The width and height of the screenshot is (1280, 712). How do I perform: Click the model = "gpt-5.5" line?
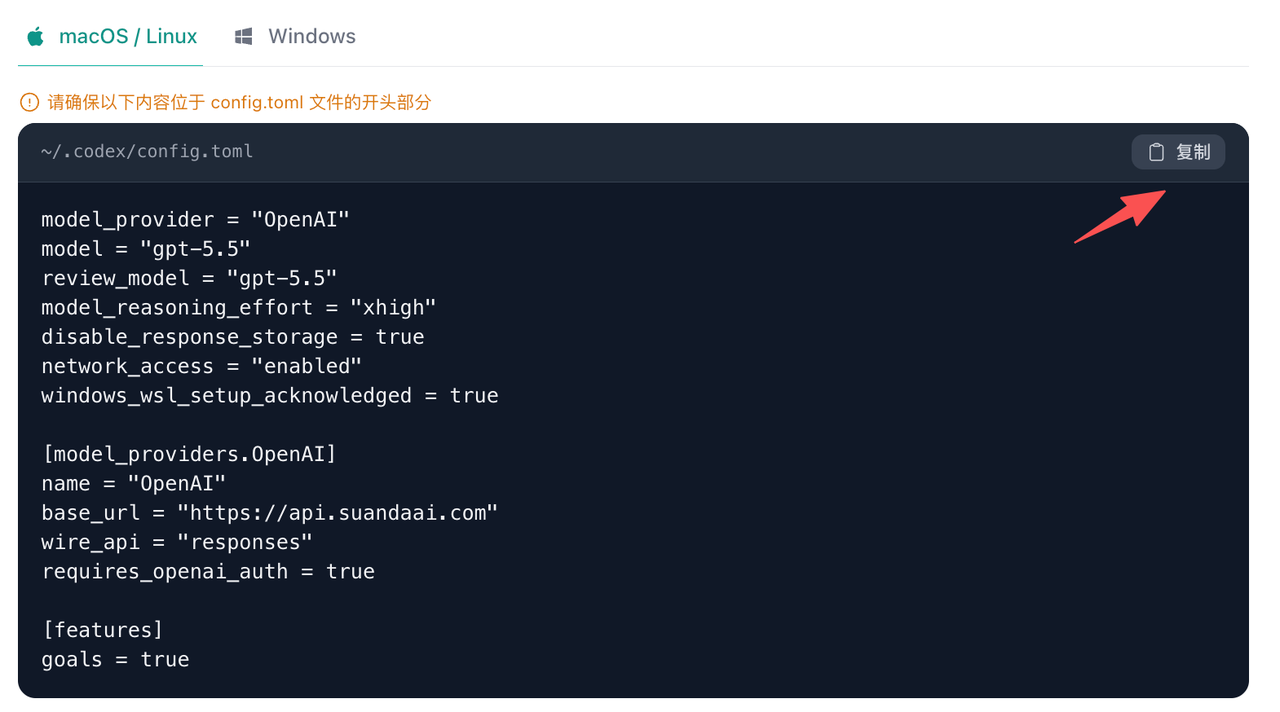click(146, 249)
